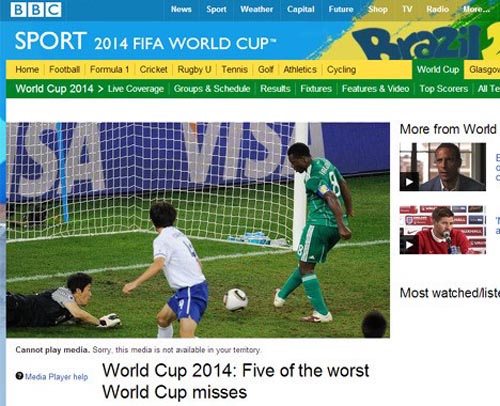The height and width of the screenshot is (406, 500).
Task: Open Features & Video section
Action: click(x=375, y=89)
